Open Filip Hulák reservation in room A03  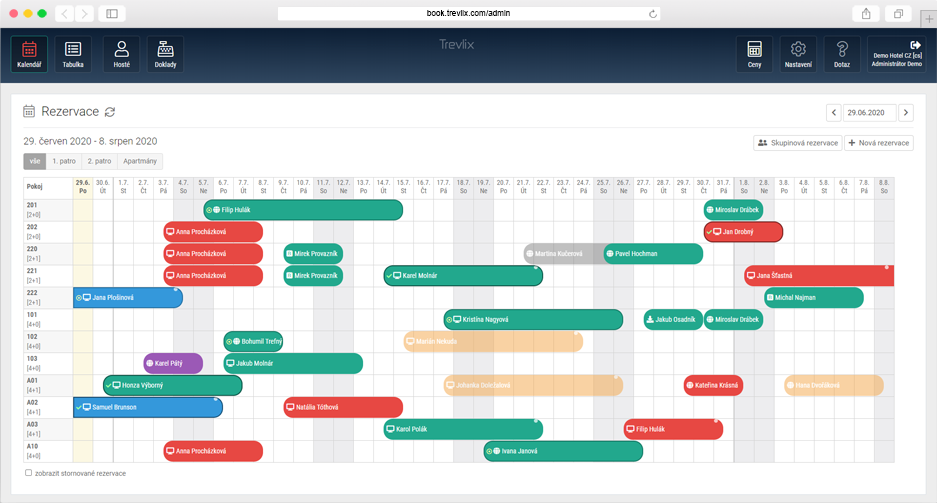point(673,429)
